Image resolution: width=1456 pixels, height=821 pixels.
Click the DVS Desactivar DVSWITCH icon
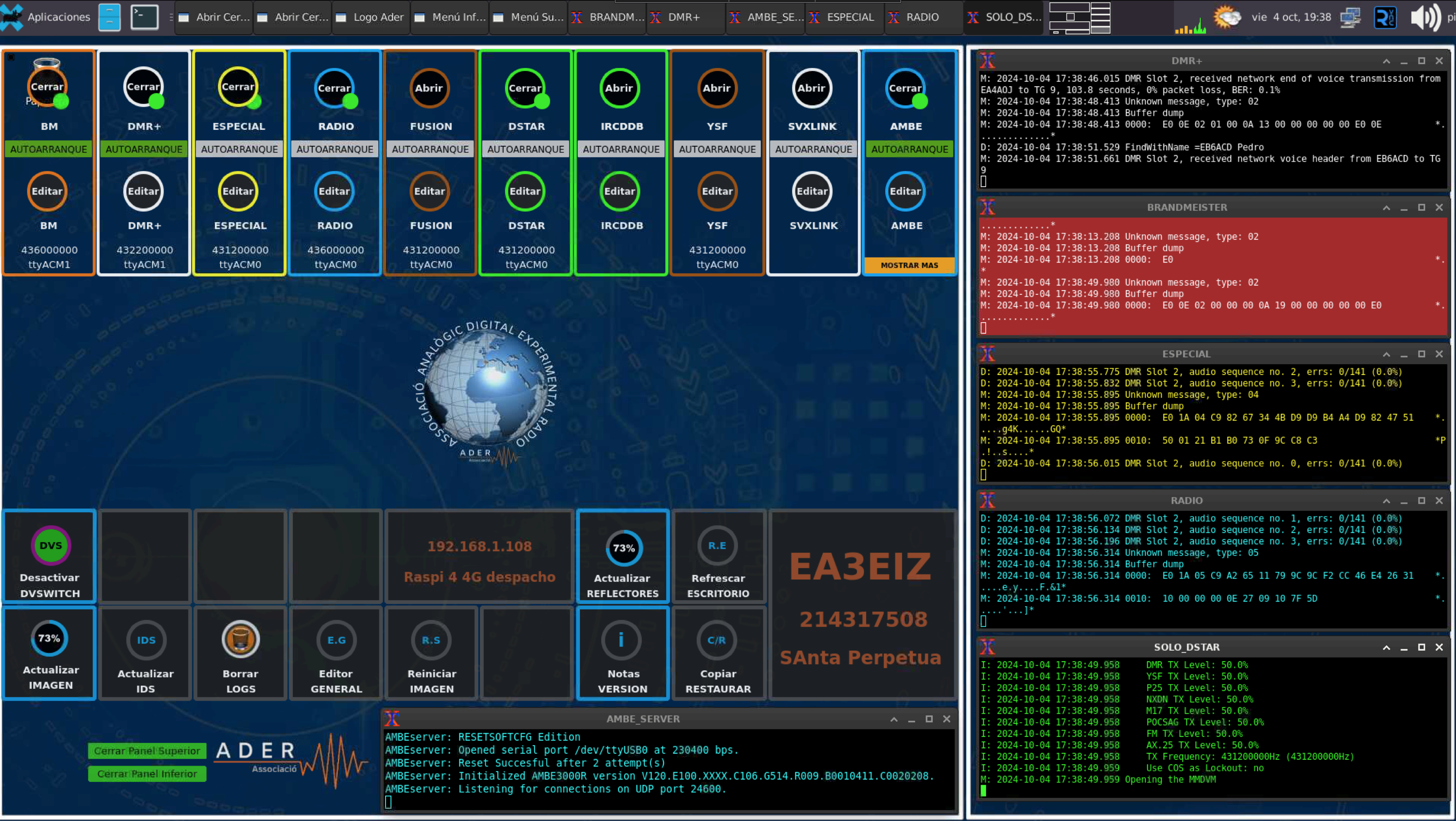click(50, 545)
